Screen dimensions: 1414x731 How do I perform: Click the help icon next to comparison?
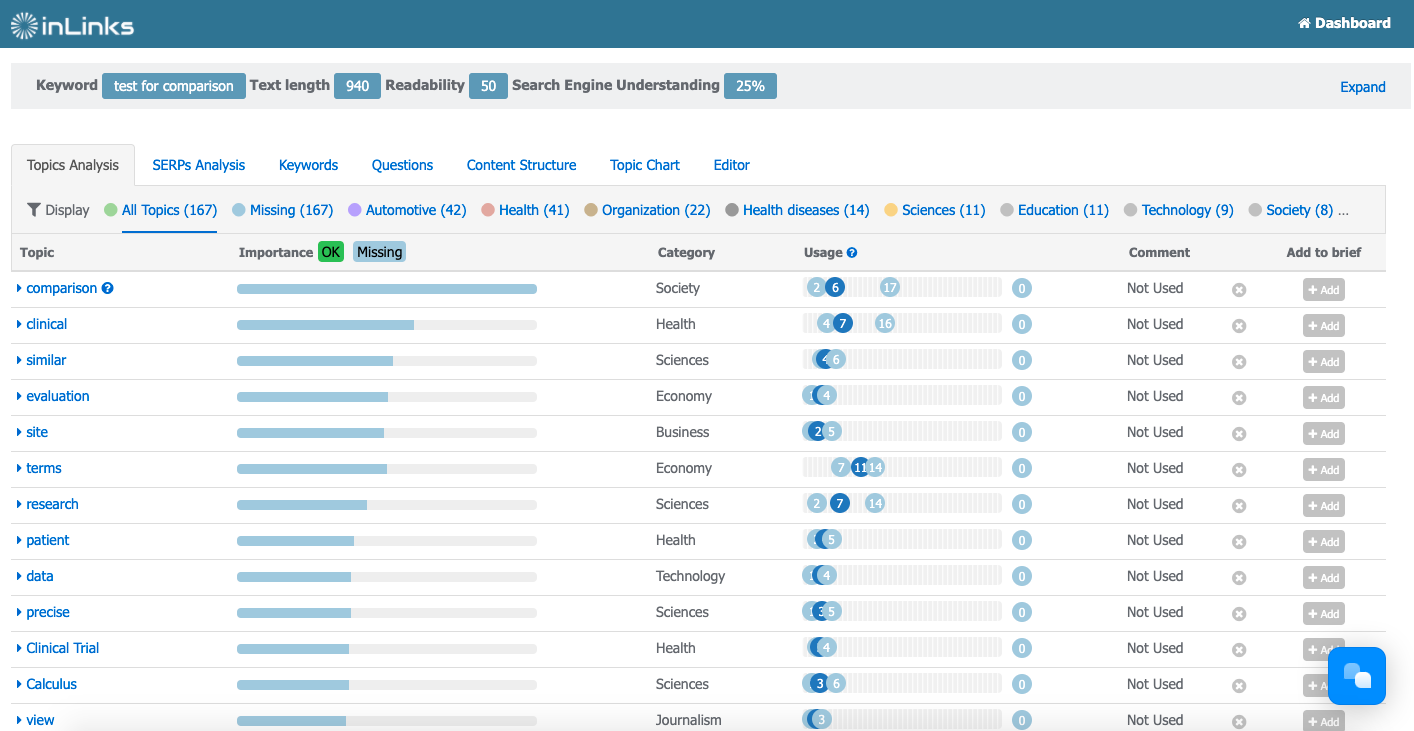[108, 288]
